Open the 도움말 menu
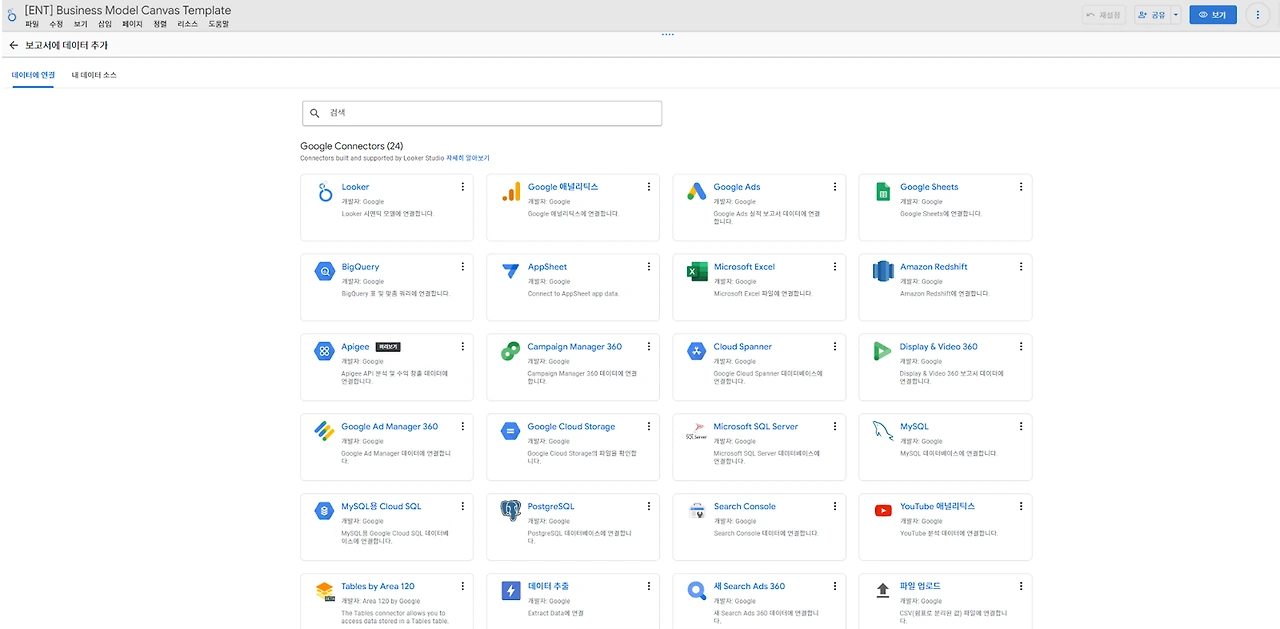1280x629 pixels. click(219, 23)
